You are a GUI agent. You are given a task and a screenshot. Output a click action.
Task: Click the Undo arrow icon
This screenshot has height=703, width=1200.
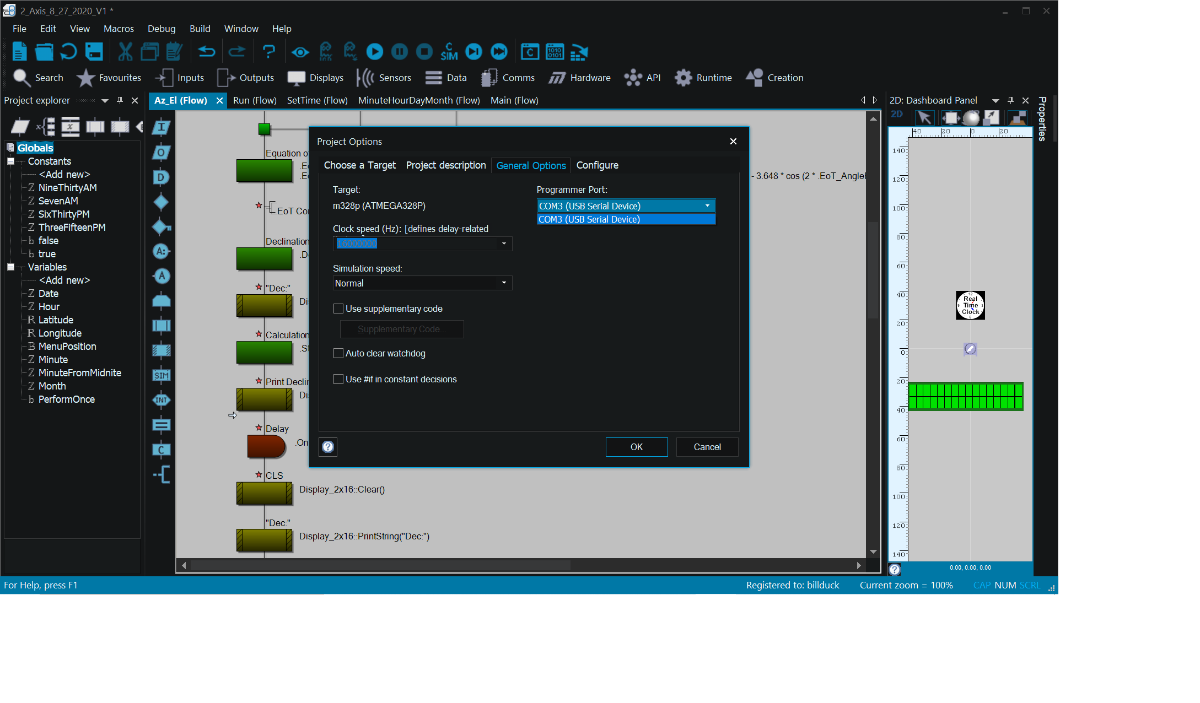207,52
